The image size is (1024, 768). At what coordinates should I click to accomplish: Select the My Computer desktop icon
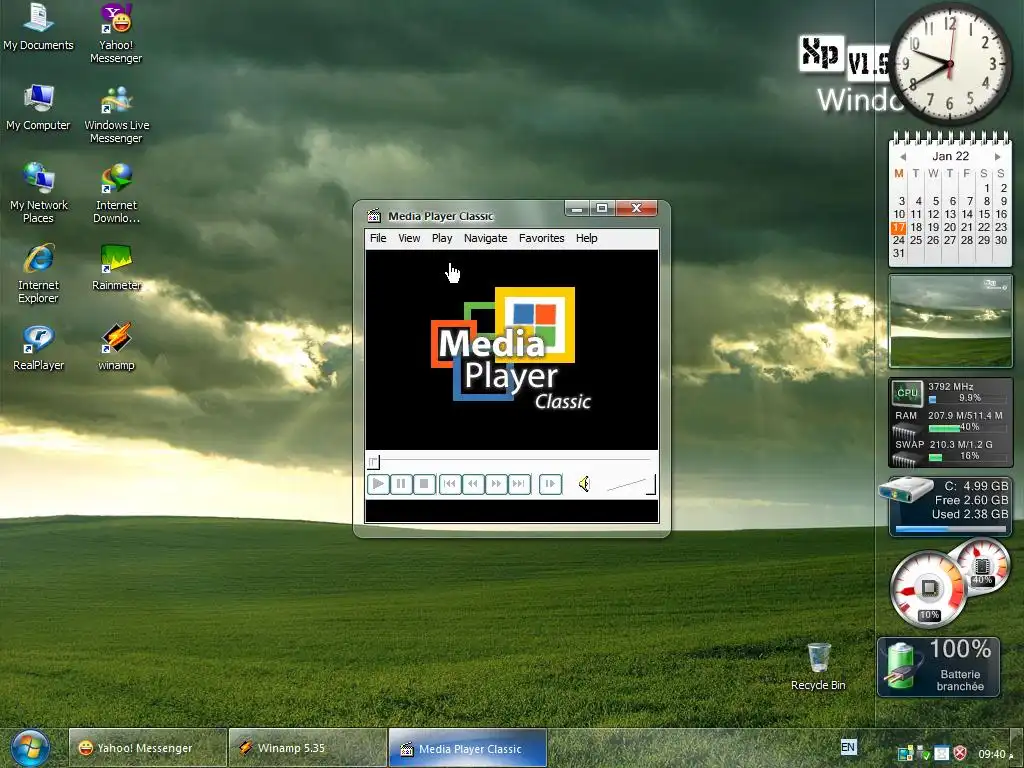pos(38,108)
